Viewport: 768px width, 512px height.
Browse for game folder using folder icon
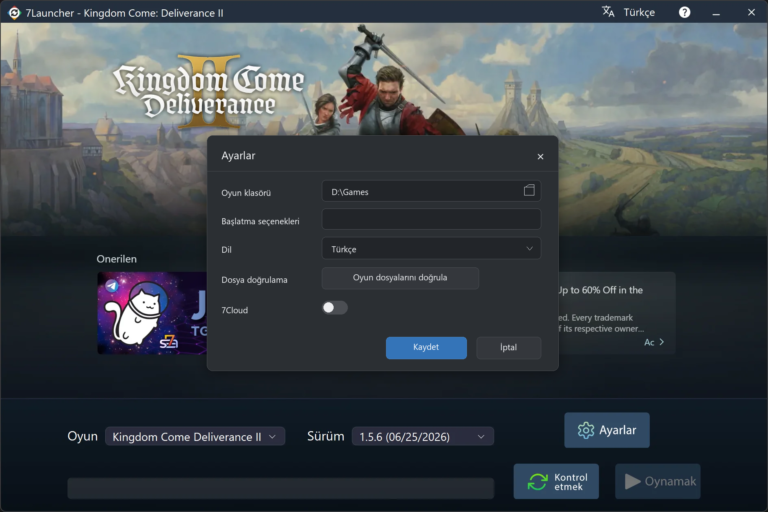point(529,191)
